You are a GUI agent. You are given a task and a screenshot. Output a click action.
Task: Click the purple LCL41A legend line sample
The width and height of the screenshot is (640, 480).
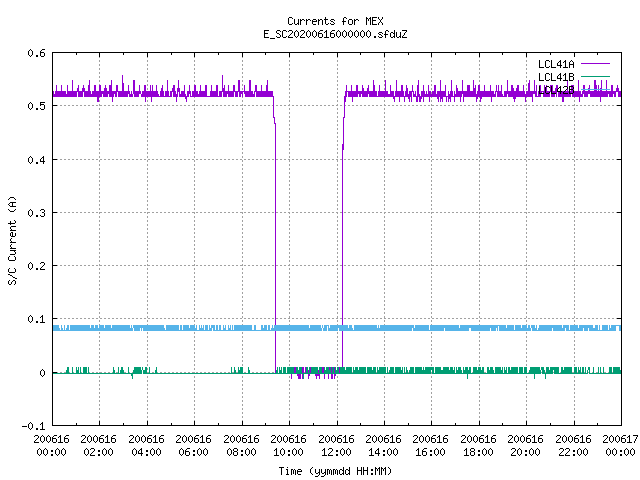[x=595, y=64]
